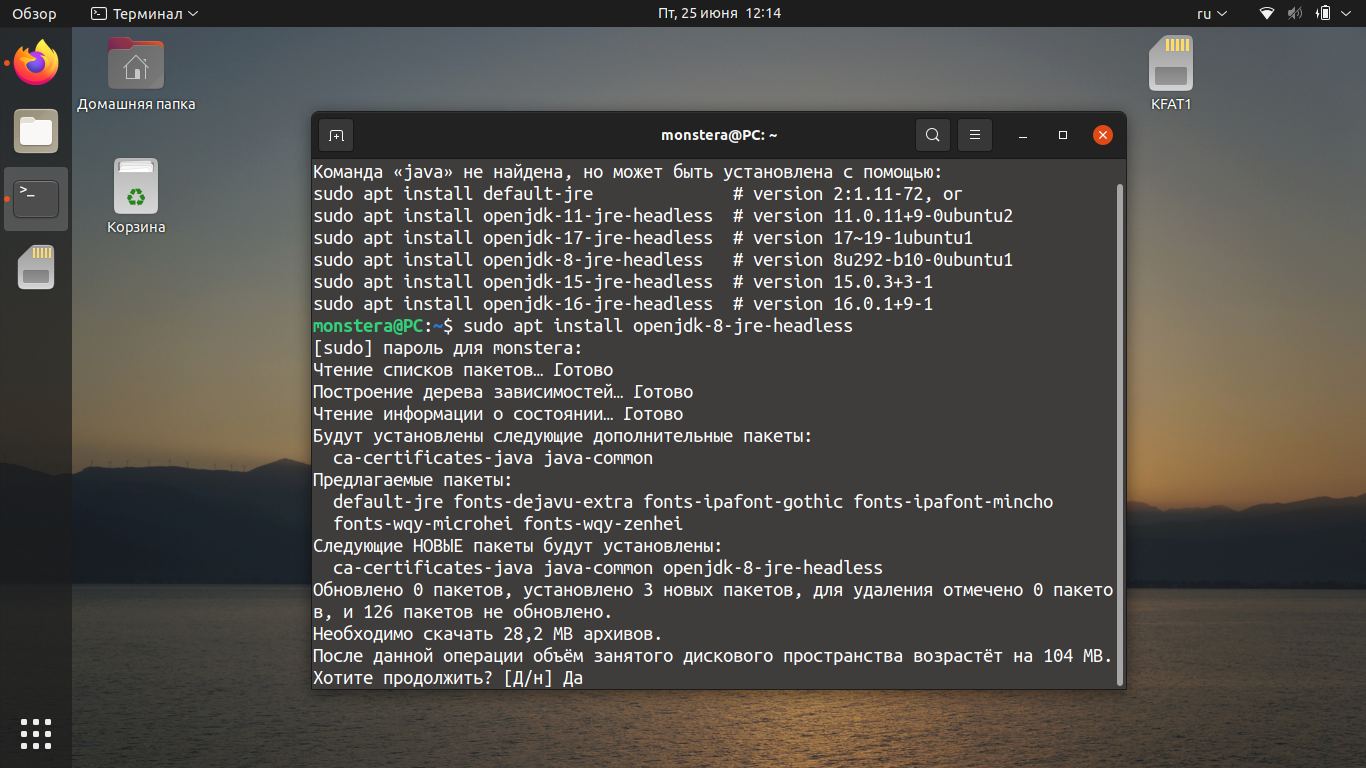Open the Files manager in dock
The image size is (1366, 768).
pyautogui.click(x=36, y=131)
